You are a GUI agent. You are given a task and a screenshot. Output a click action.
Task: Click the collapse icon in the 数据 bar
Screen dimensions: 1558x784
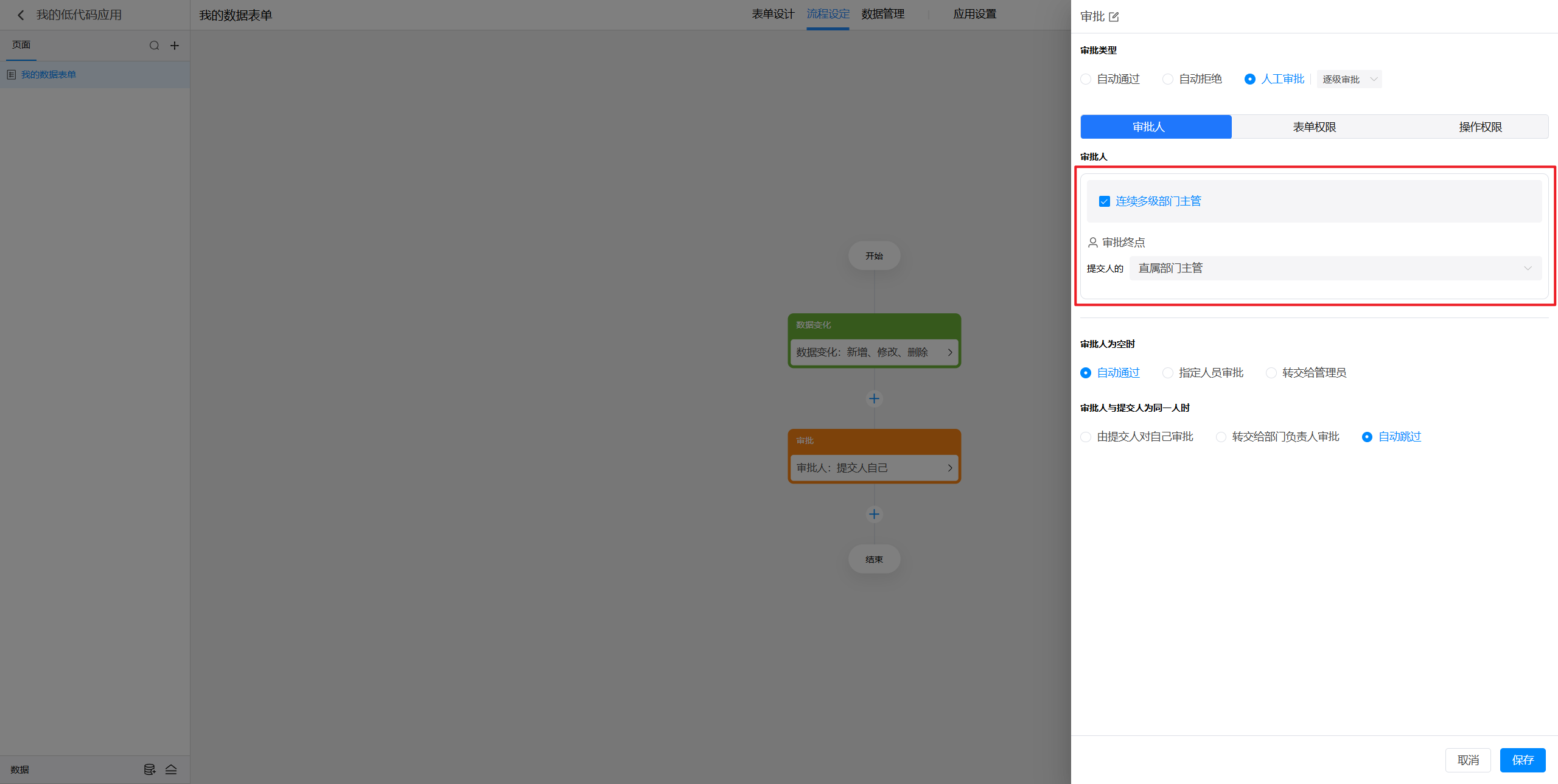171,769
